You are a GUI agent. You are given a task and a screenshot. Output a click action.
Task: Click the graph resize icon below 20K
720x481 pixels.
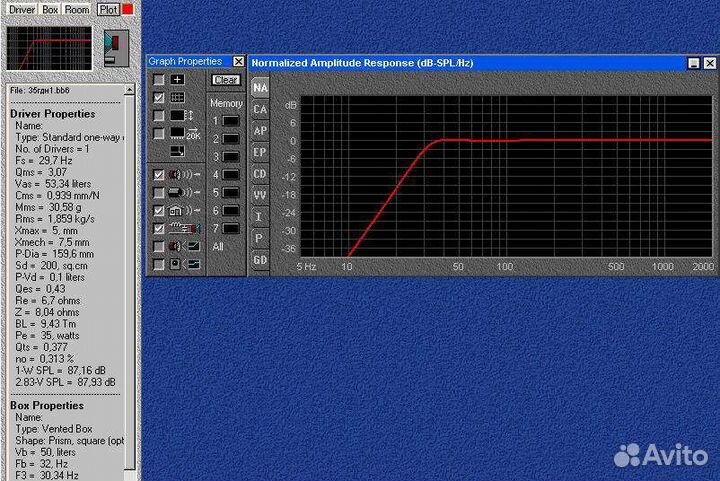(177, 151)
